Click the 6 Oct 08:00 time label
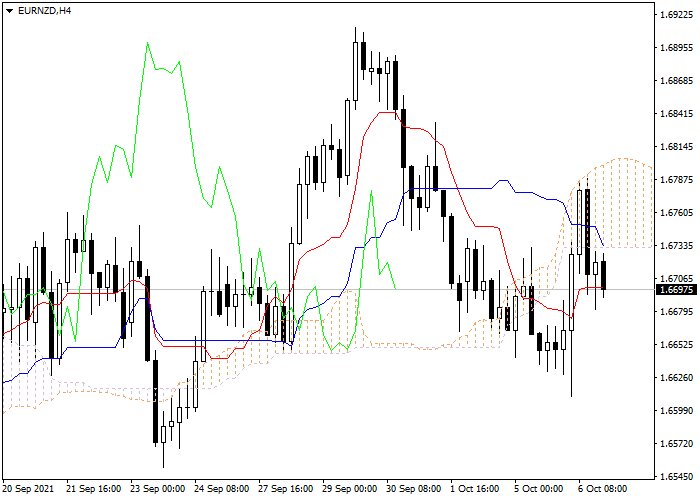Image resolution: width=700 pixels, height=500 pixels. point(603,489)
